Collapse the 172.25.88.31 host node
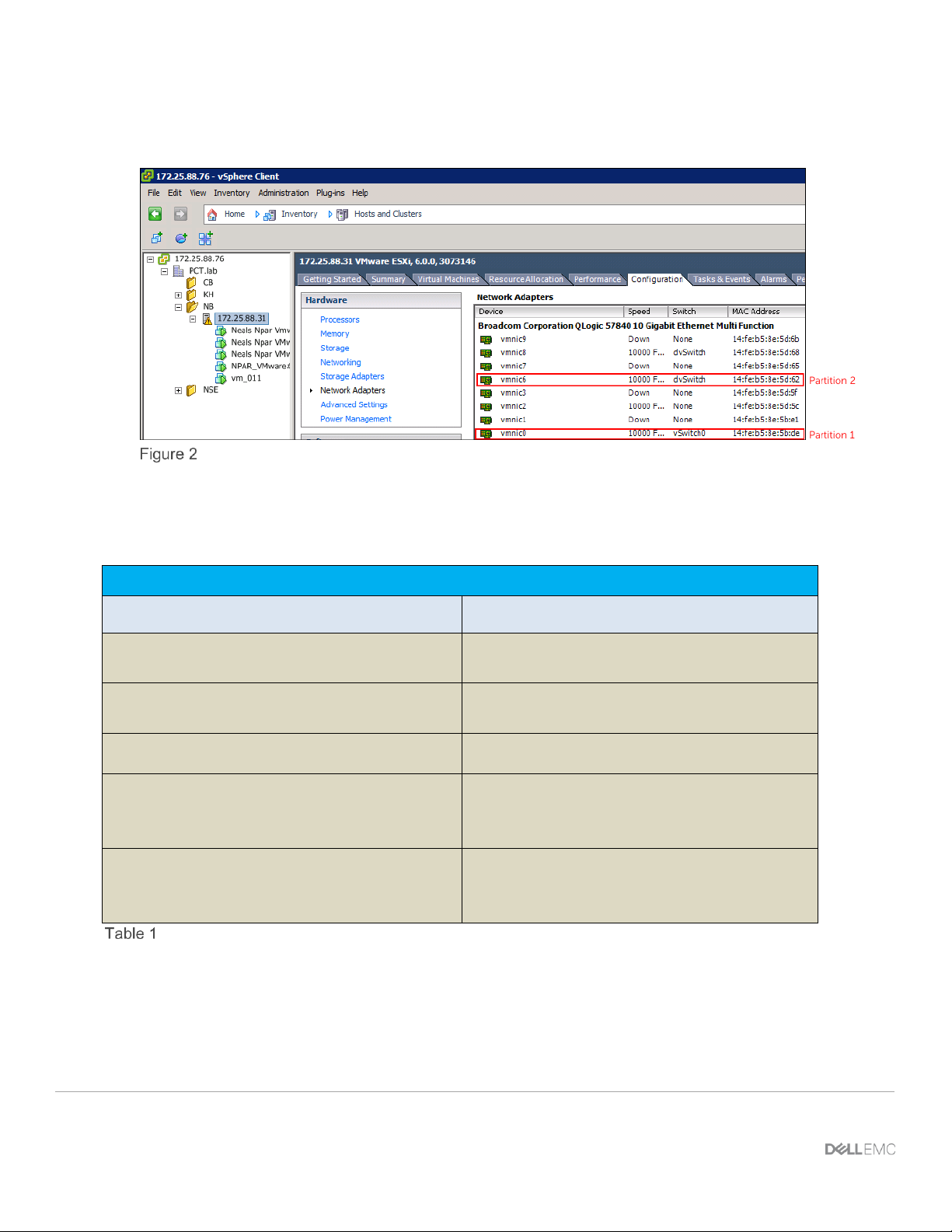Screen dimensions: 952x1232 [x=193, y=319]
